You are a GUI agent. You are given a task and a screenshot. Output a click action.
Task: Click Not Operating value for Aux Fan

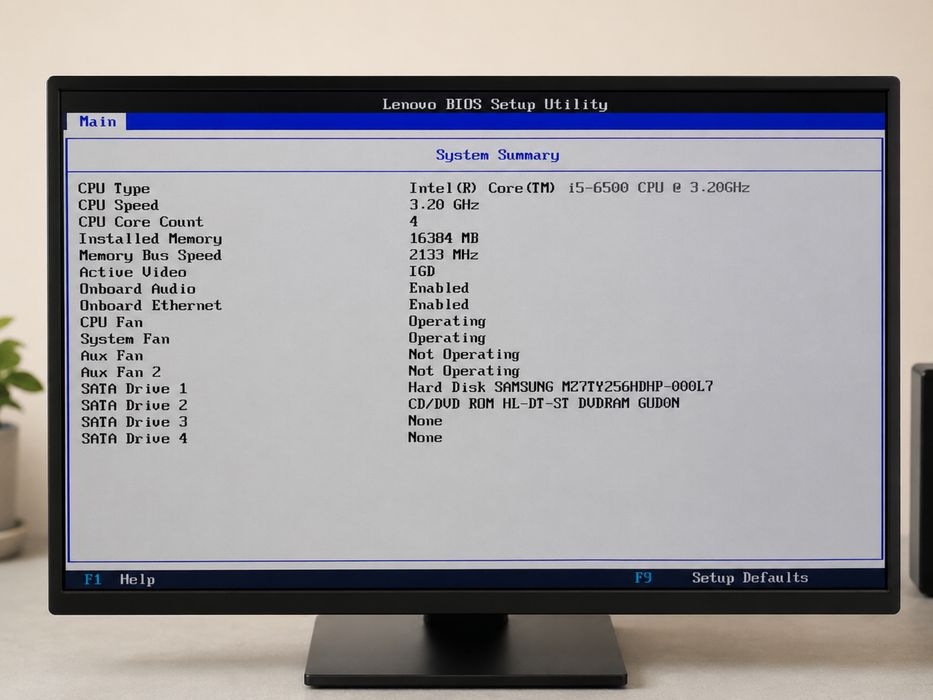464,355
